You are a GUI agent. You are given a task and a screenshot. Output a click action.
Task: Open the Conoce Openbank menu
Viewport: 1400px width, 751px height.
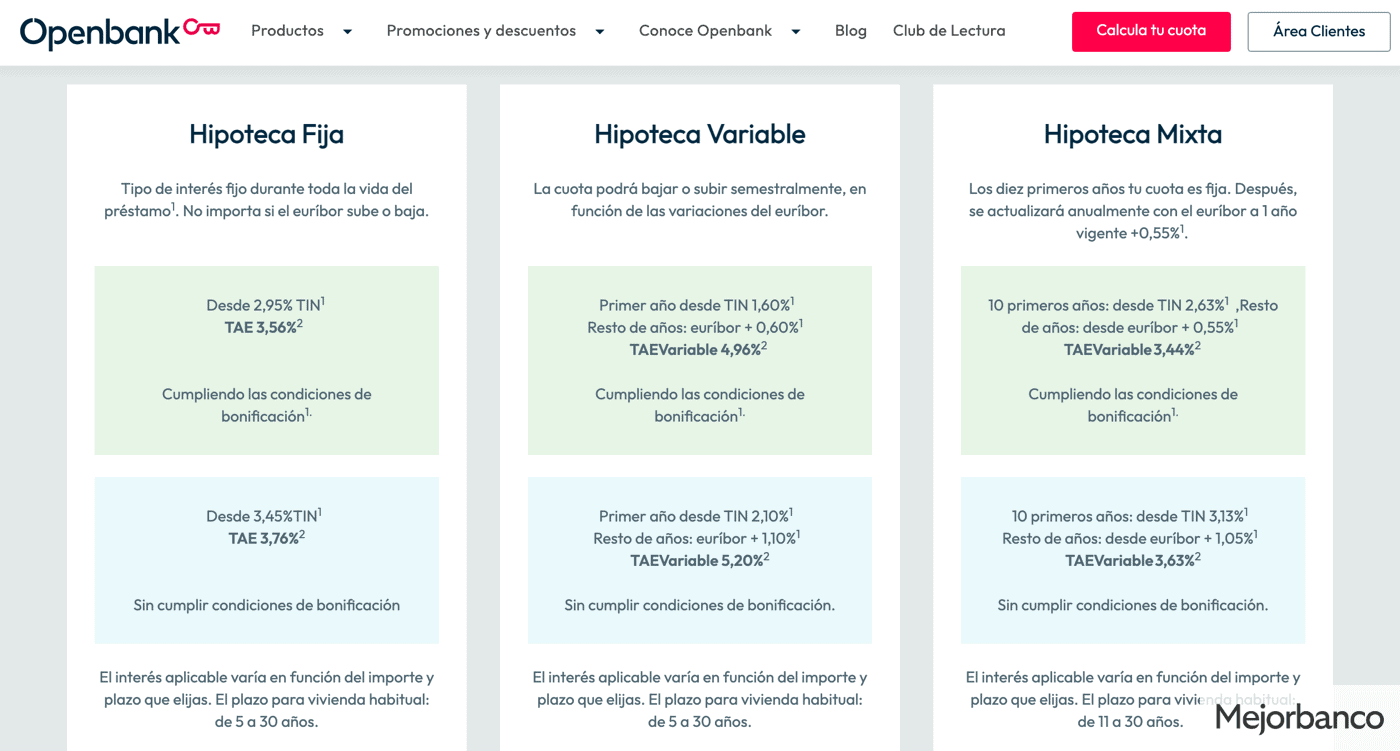[x=705, y=31]
